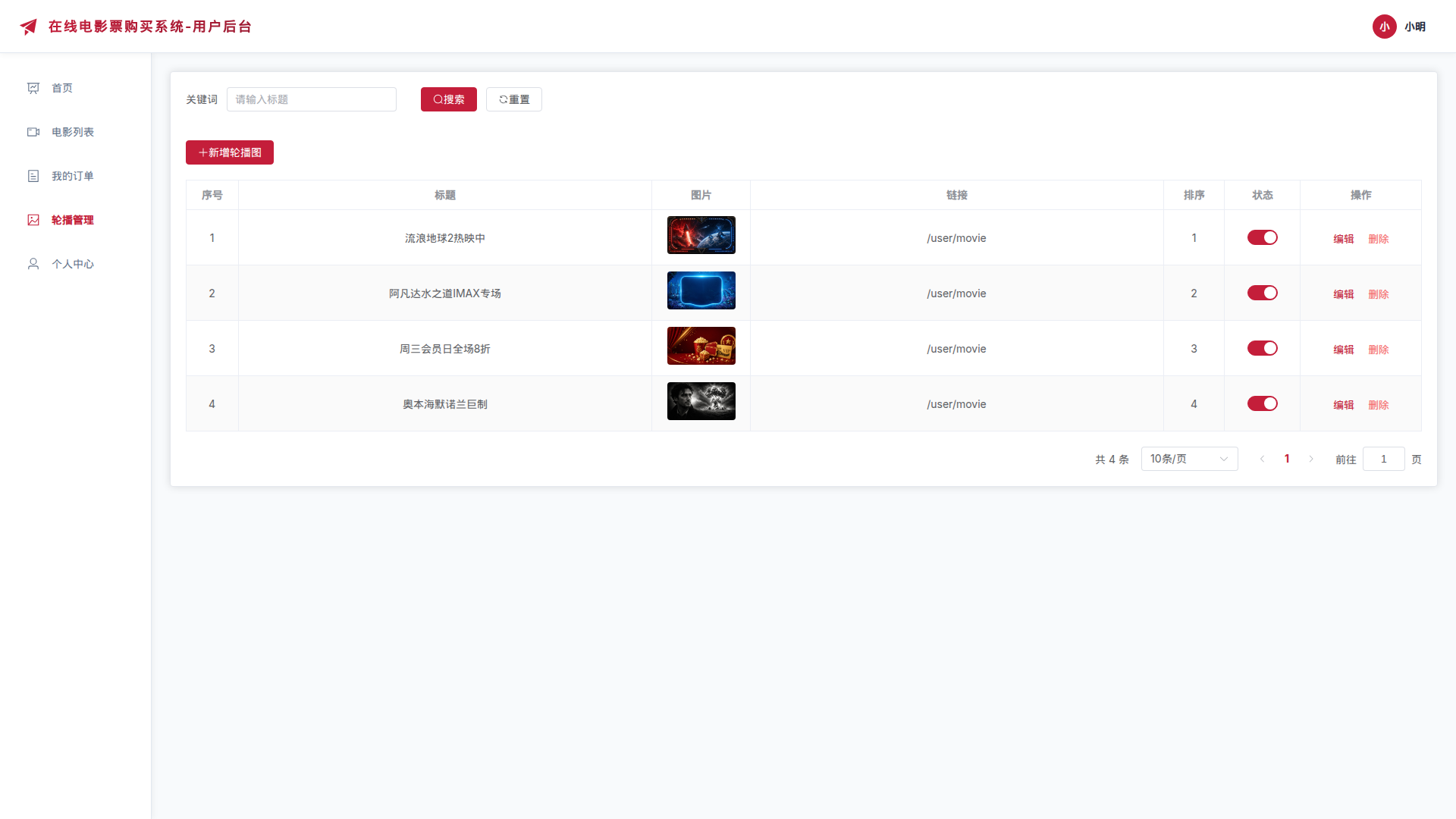
Task: Click the 电影列表 camera icon
Action: pos(33,132)
